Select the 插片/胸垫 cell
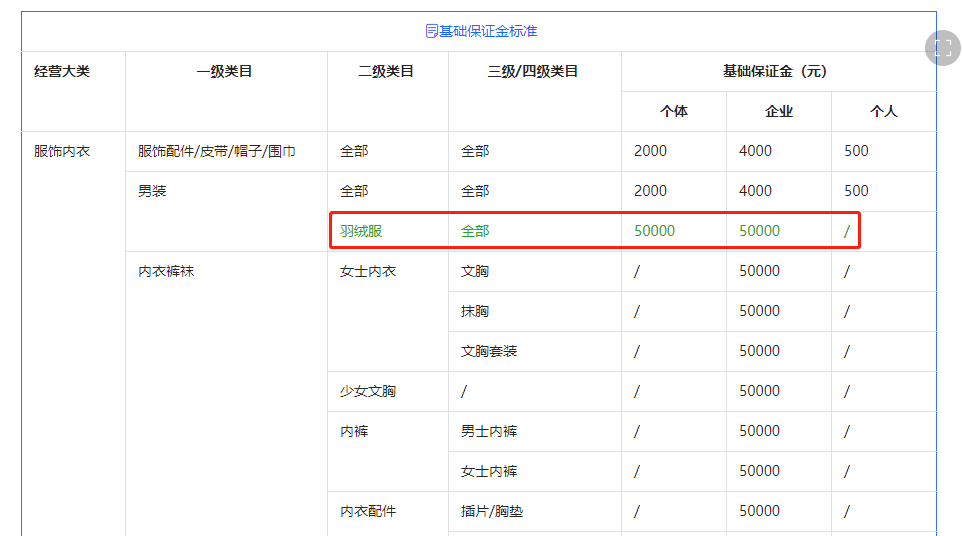Screen dimensions: 962x536 tap(492, 511)
